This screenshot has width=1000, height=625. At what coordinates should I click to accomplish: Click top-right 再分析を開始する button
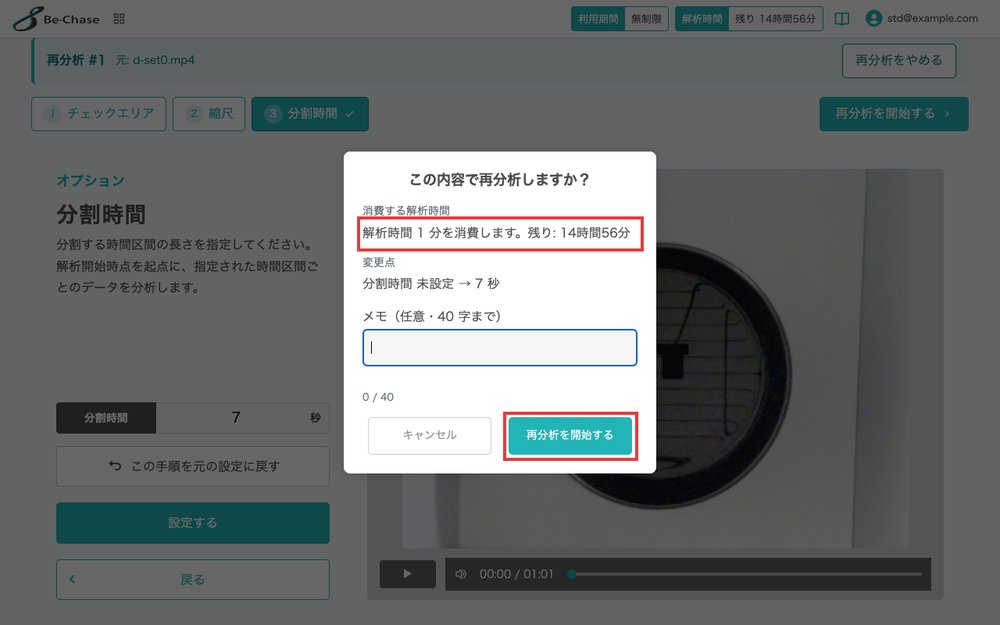[x=893, y=114]
